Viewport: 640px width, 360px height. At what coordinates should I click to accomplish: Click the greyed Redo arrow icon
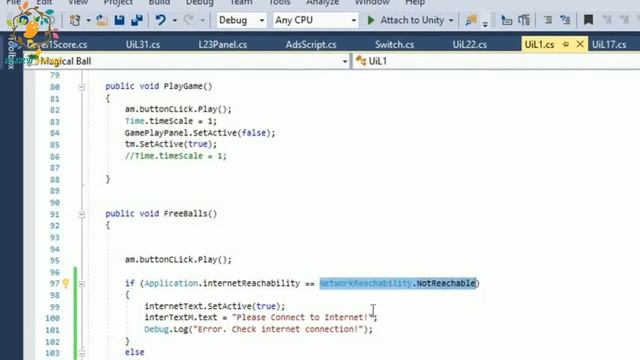[188, 20]
